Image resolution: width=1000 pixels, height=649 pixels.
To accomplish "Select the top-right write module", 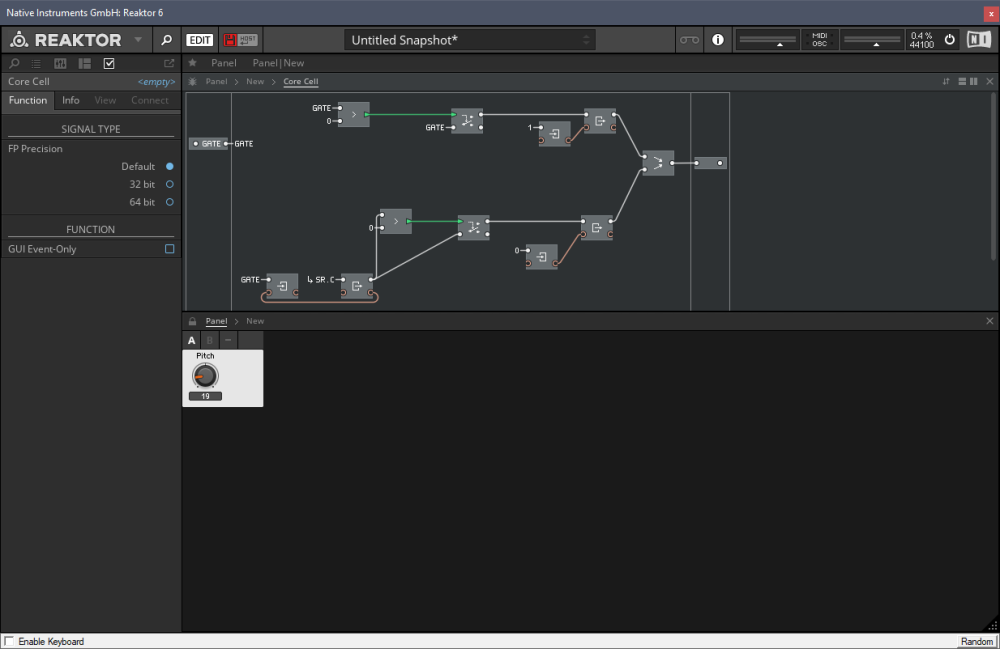I will tap(600, 120).
